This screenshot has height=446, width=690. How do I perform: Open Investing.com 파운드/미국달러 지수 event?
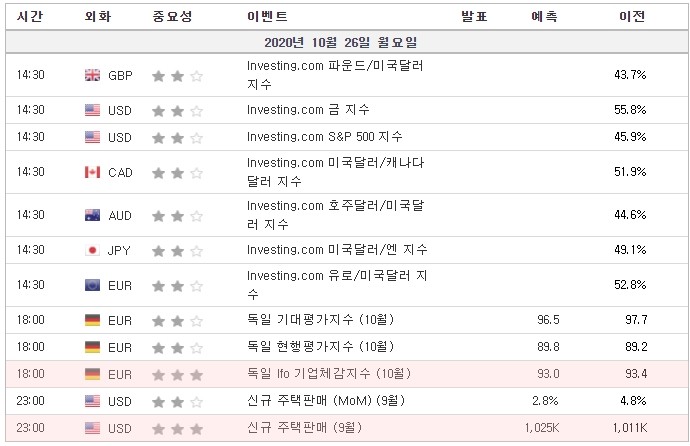pos(335,75)
